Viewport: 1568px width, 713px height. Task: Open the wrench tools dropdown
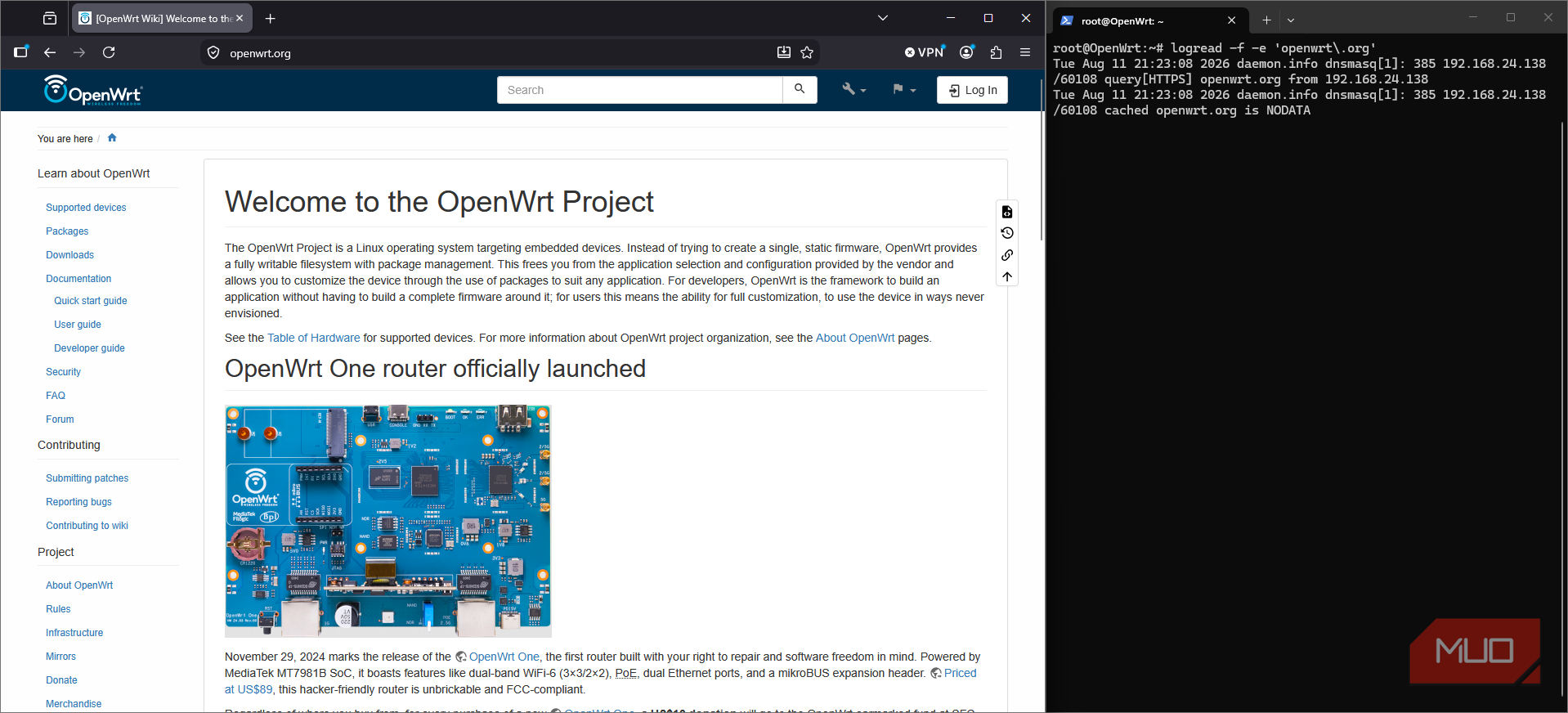(853, 90)
